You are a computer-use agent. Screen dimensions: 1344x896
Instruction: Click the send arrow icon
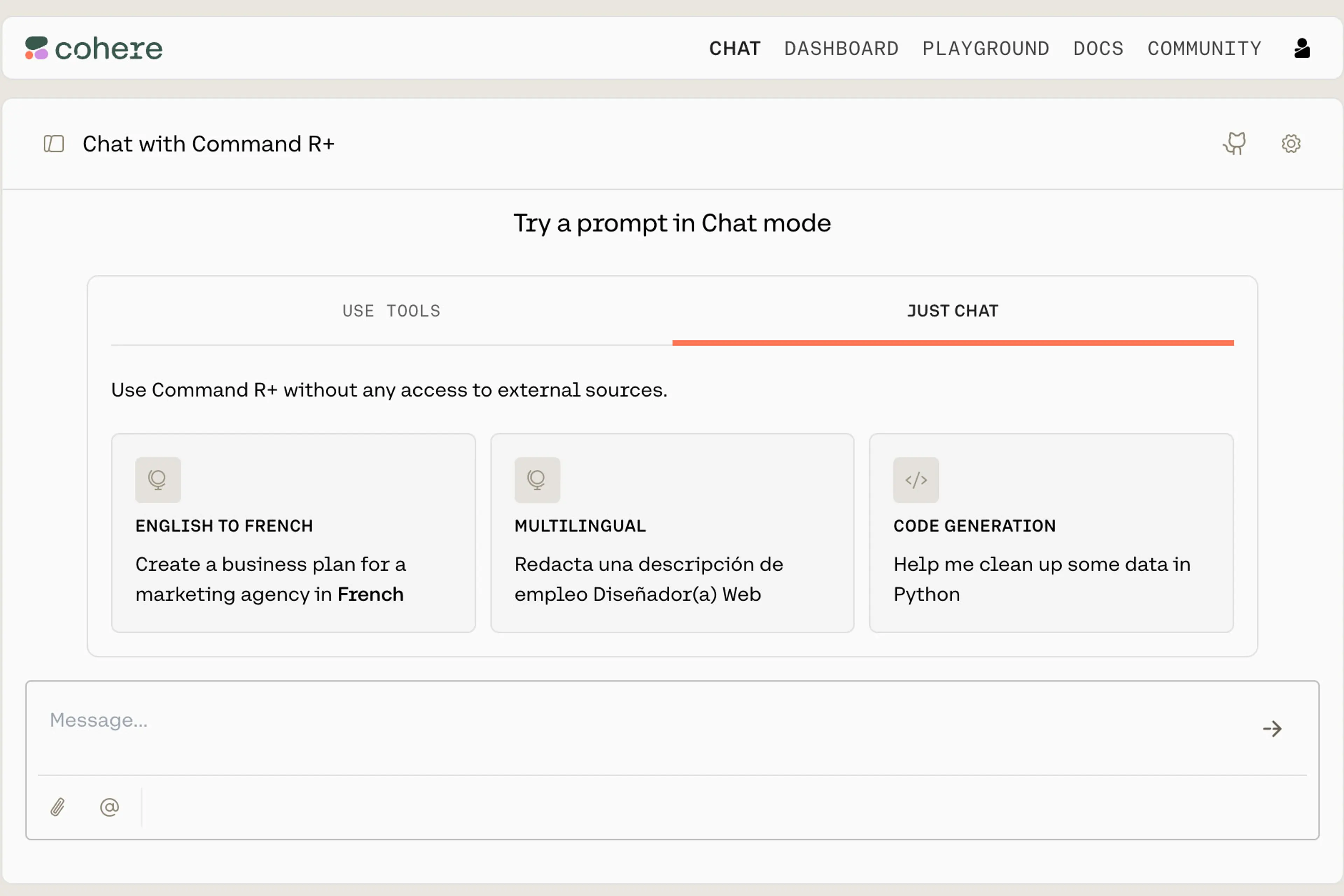(x=1272, y=729)
